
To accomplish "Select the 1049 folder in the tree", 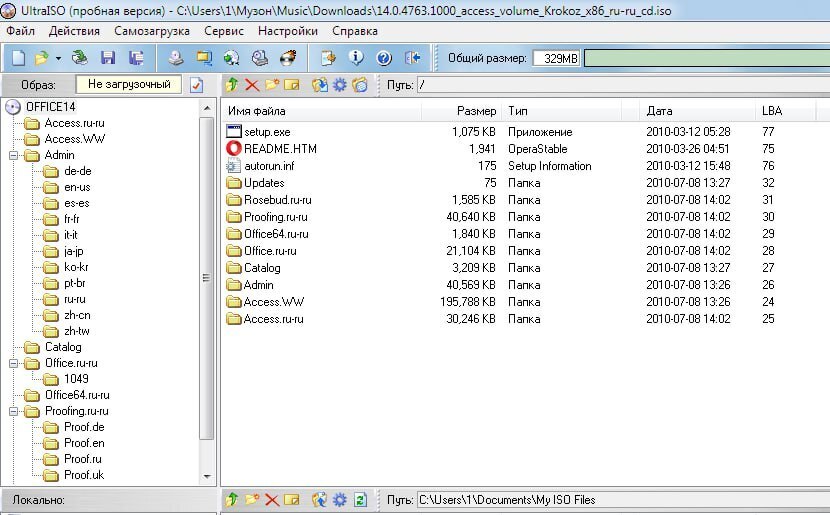I will [x=76, y=379].
